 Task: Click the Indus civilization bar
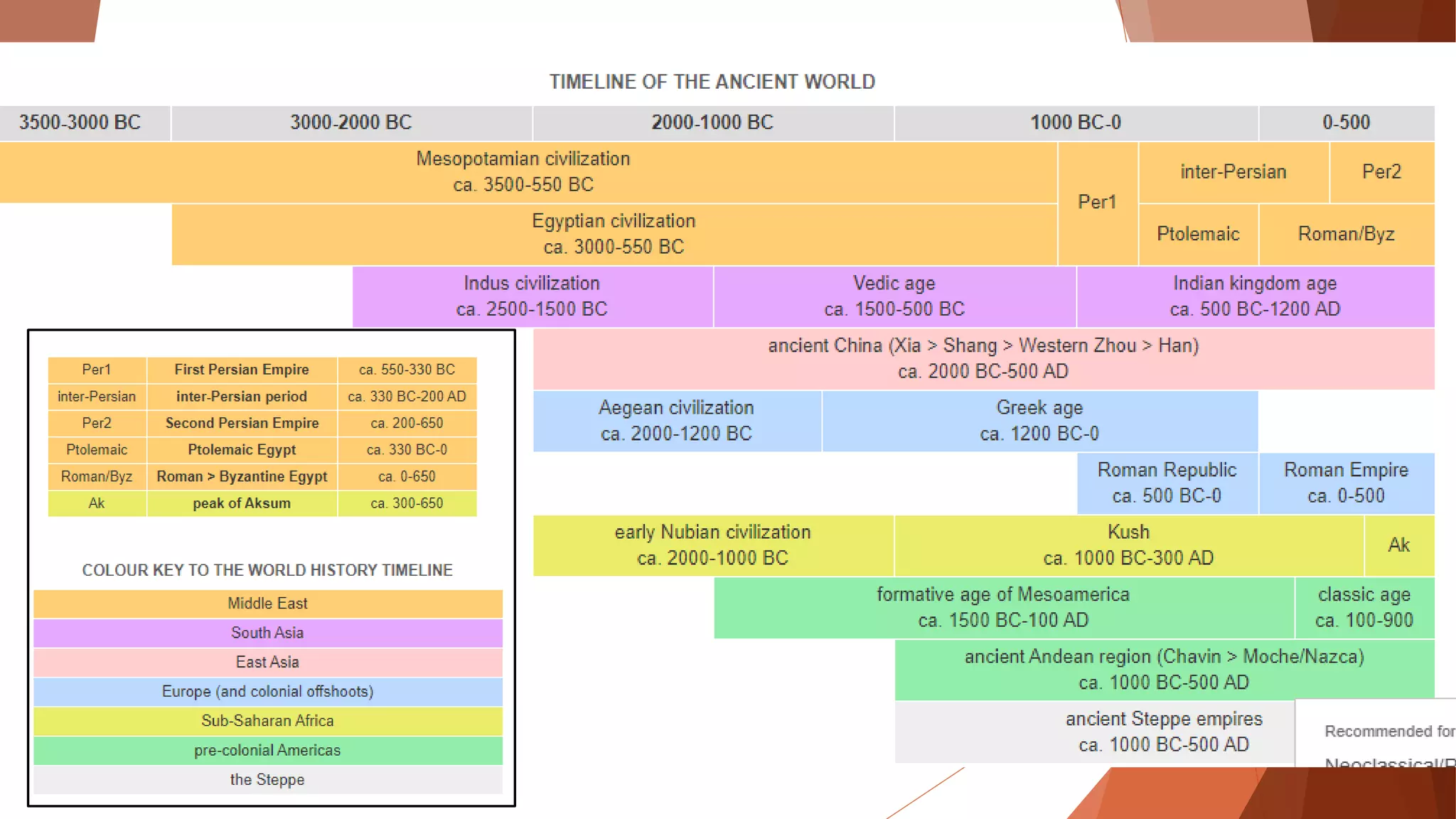click(532, 296)
